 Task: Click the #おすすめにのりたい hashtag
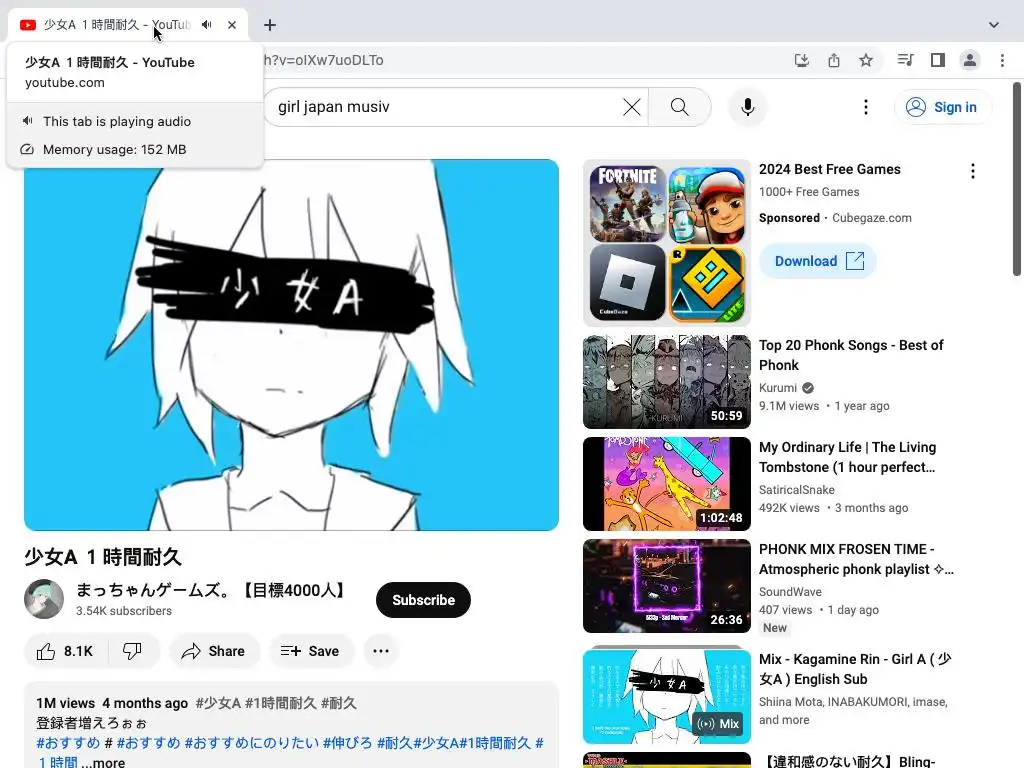tap(252, 743)
